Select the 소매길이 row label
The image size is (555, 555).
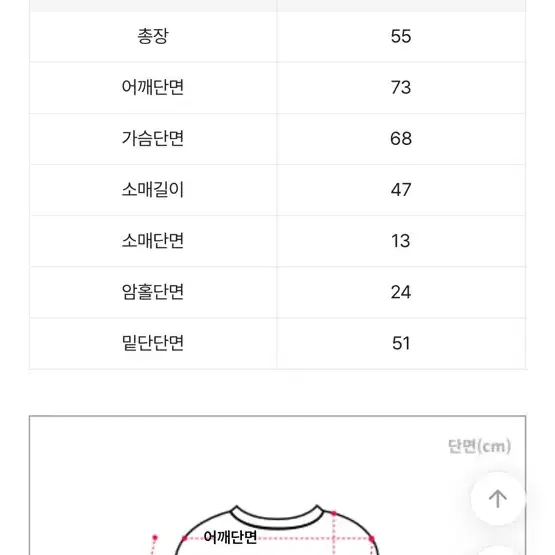click(153, 189)
